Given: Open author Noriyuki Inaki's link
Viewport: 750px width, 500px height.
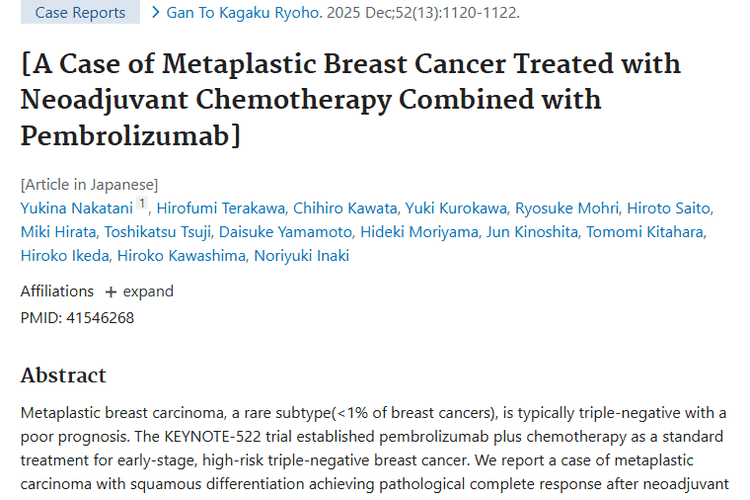Looking at the screenshot, I should 300,256.
